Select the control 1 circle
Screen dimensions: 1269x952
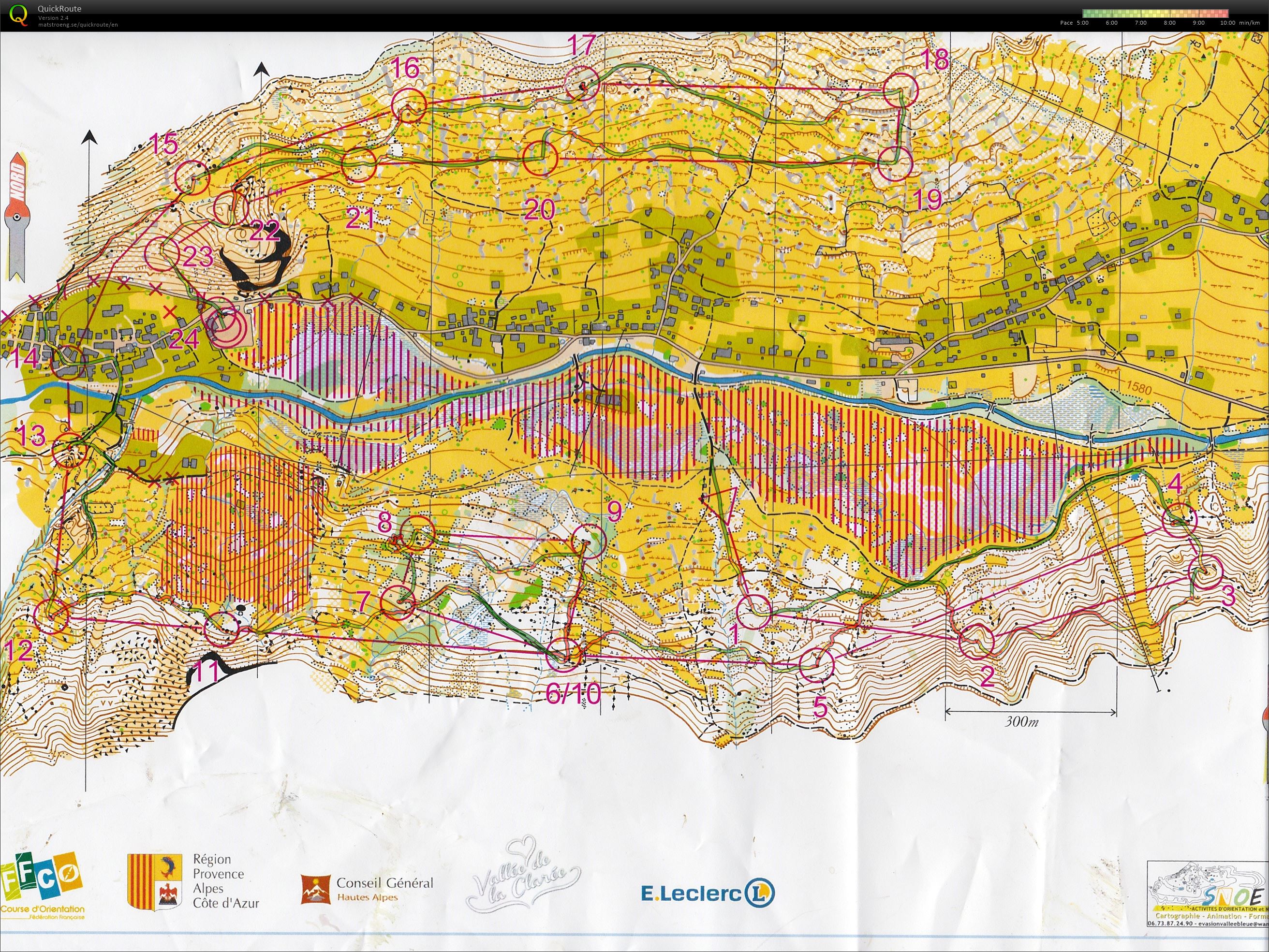(753, 612)
